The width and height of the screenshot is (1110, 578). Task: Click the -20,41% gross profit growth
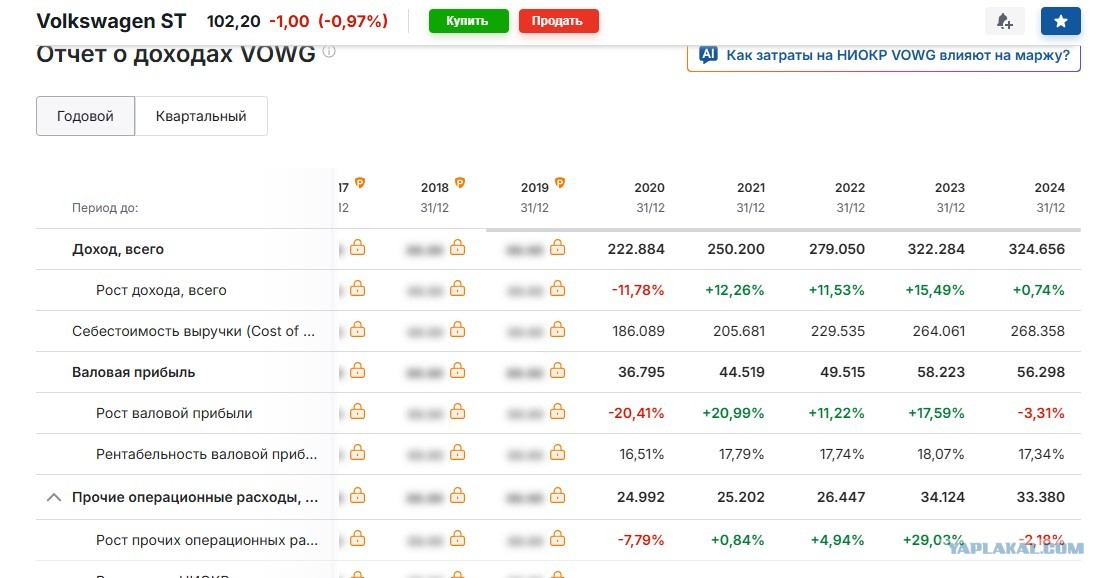point(636,414)
